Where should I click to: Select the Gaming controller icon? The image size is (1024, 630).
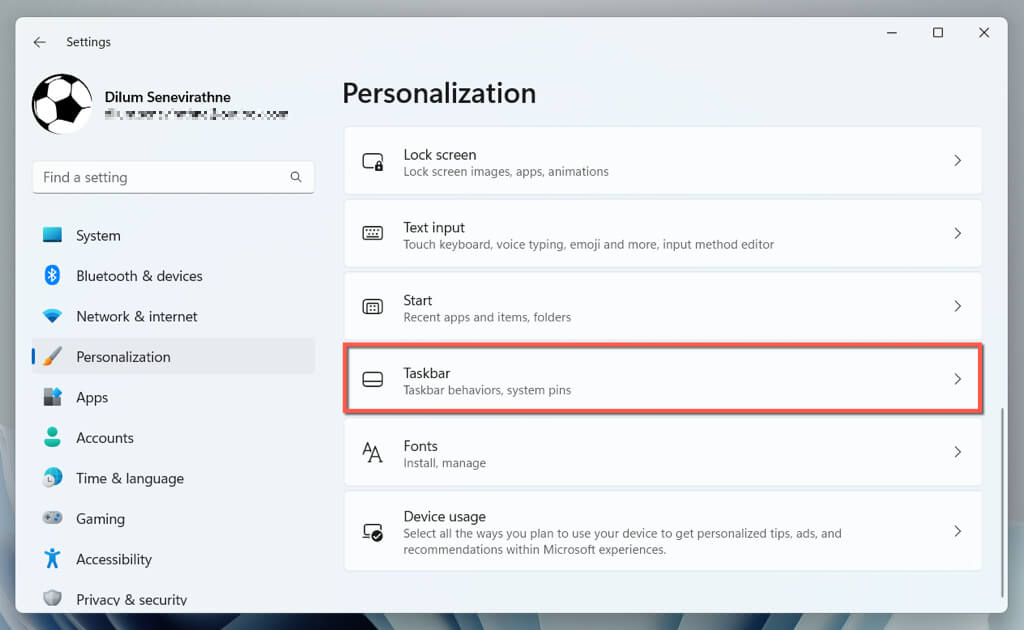pyautogui.click(x=53, y=519)
